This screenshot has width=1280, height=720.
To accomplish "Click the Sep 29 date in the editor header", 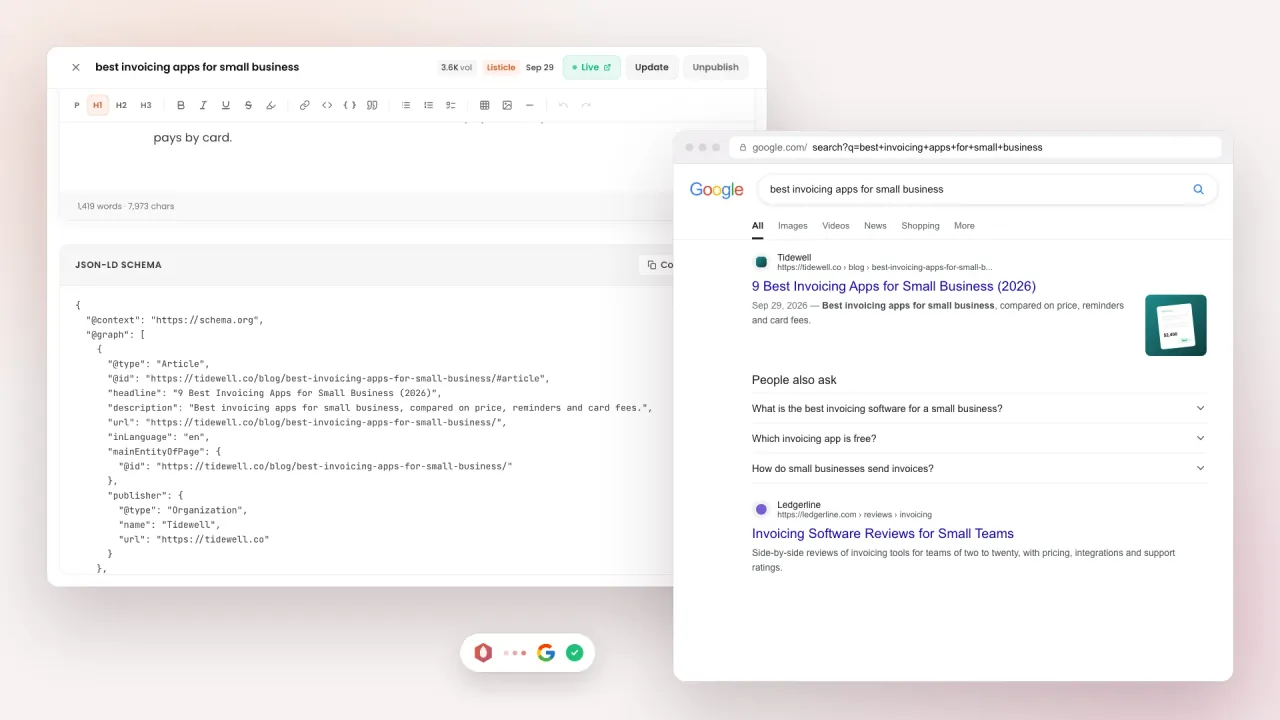I will click(x=540, y=67).
